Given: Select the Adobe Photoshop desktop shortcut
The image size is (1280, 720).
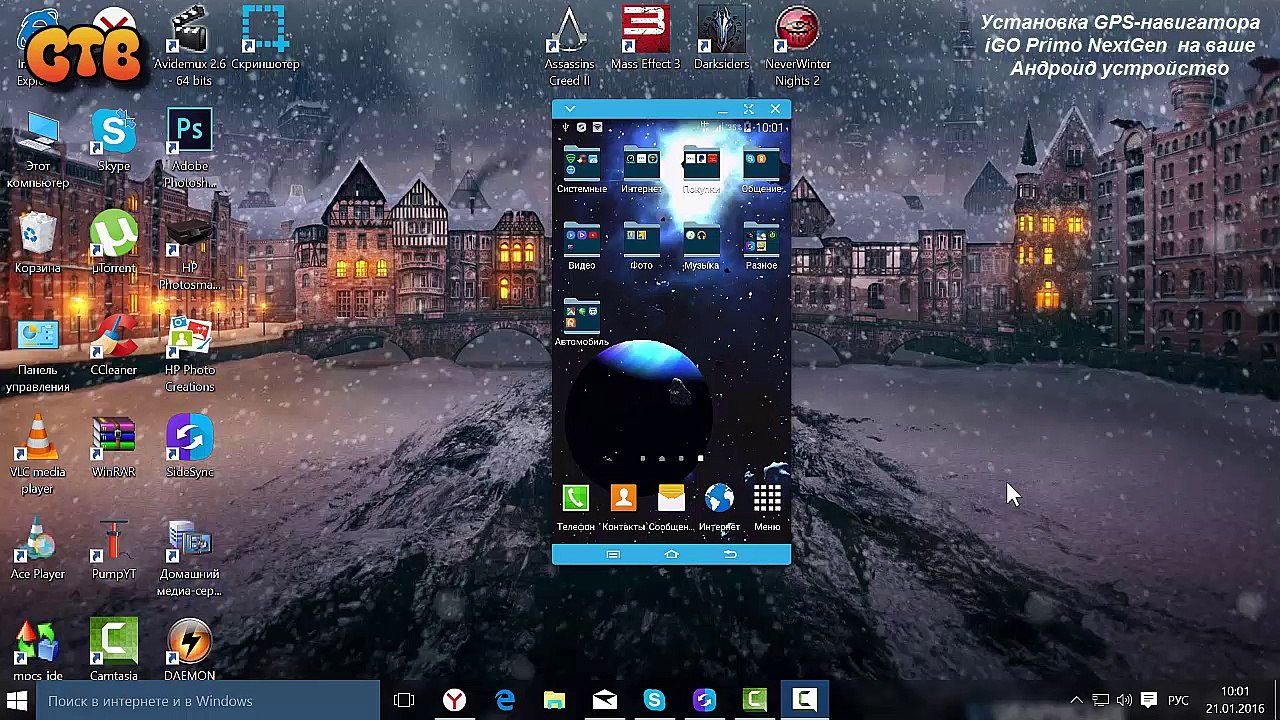Looking at the screenshot, I should coord(189,148).
